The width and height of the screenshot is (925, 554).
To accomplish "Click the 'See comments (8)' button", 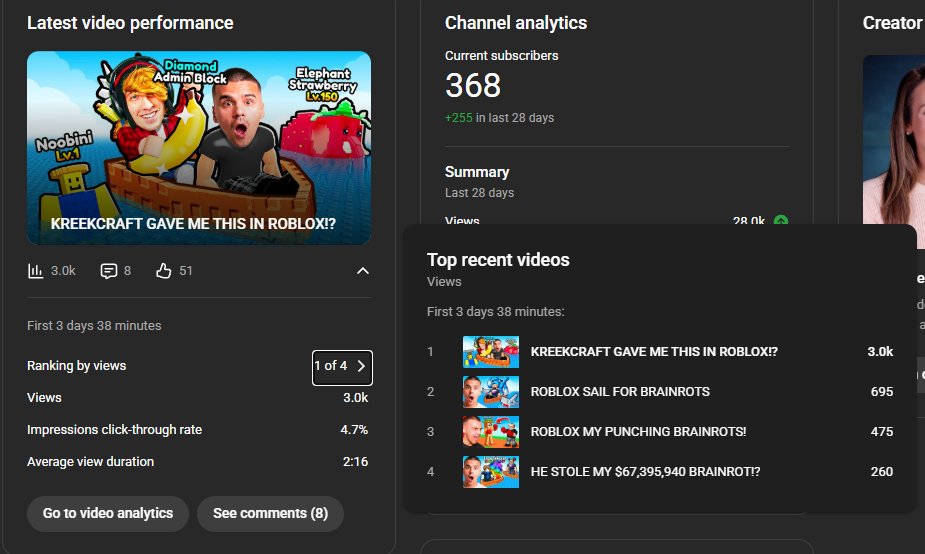I will coord(270,513).
